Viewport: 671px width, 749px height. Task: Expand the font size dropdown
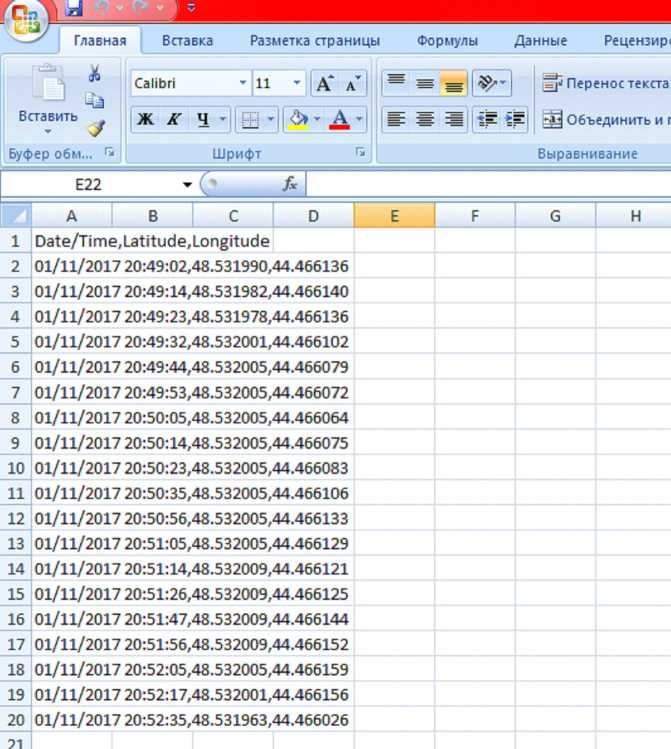click(297, 84)
